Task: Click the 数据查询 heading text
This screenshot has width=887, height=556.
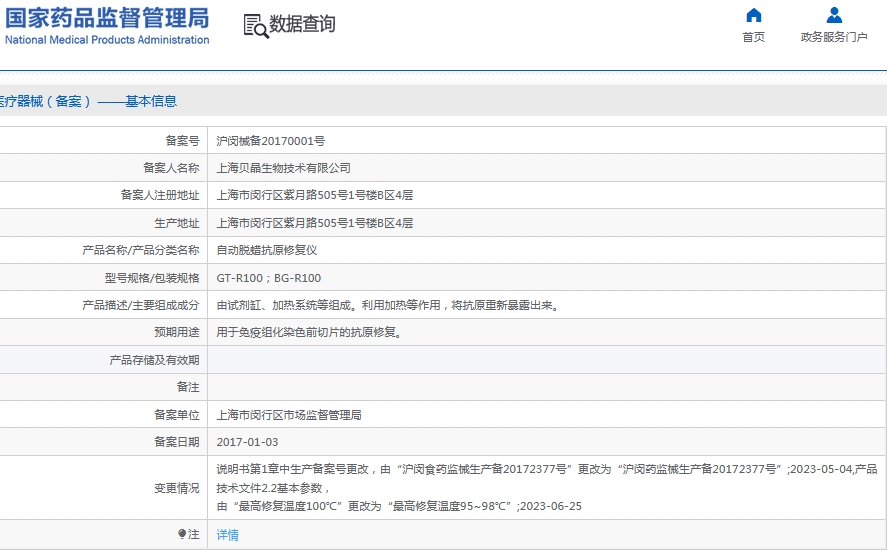Action: pyautogui.click(x=302, y=24)
